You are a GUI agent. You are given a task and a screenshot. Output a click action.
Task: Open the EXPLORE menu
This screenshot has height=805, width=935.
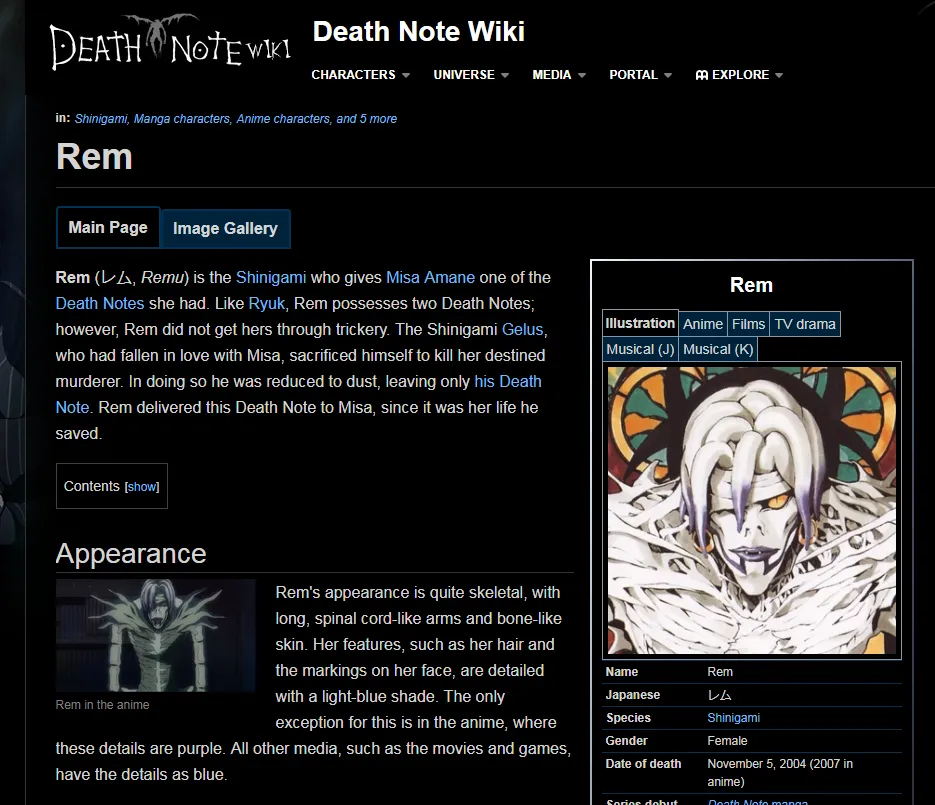[739, 75]
